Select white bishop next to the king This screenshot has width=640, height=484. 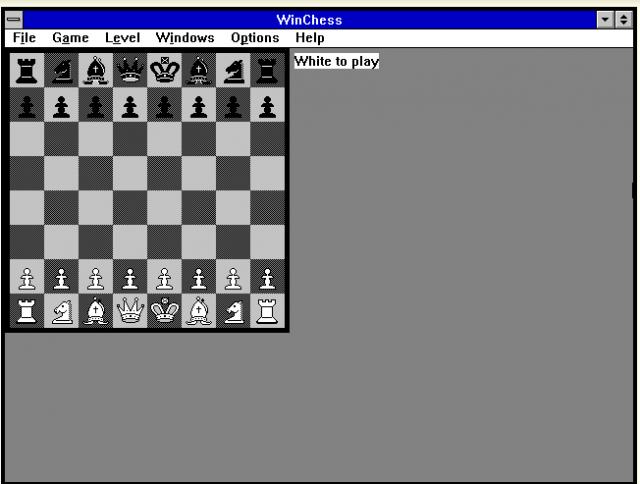[199, 311]
